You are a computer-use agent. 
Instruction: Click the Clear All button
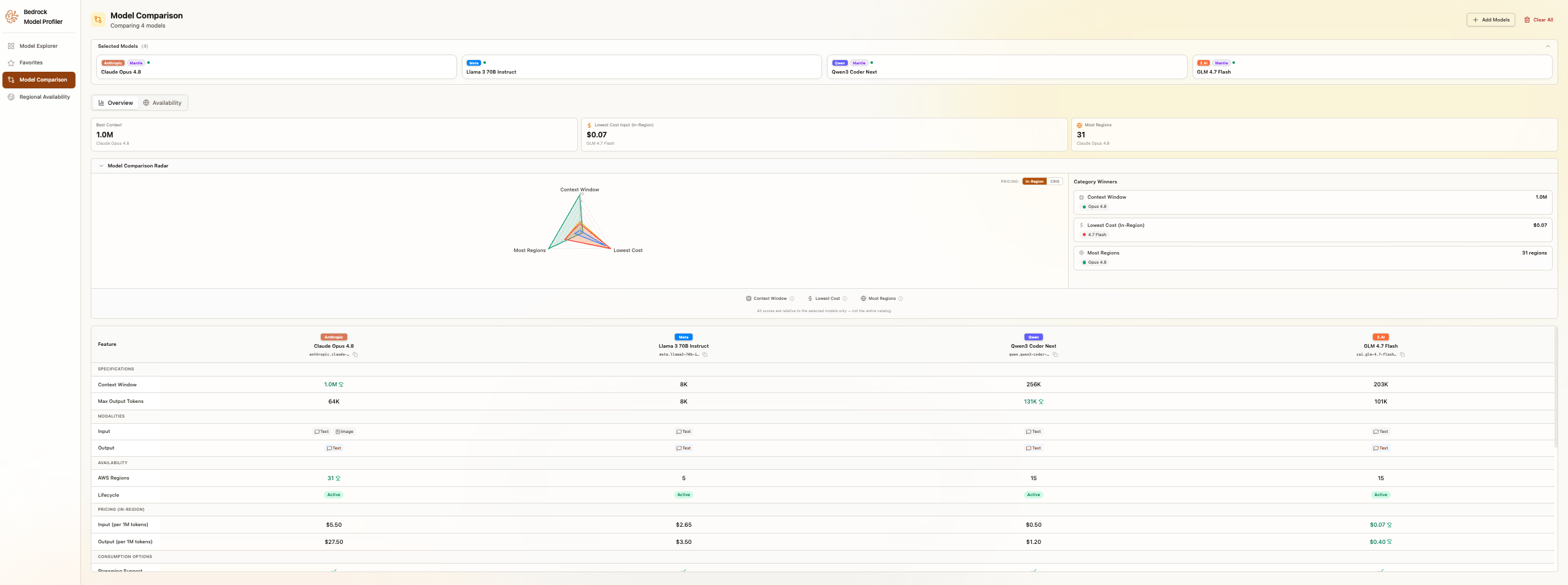click(1539, 20)
